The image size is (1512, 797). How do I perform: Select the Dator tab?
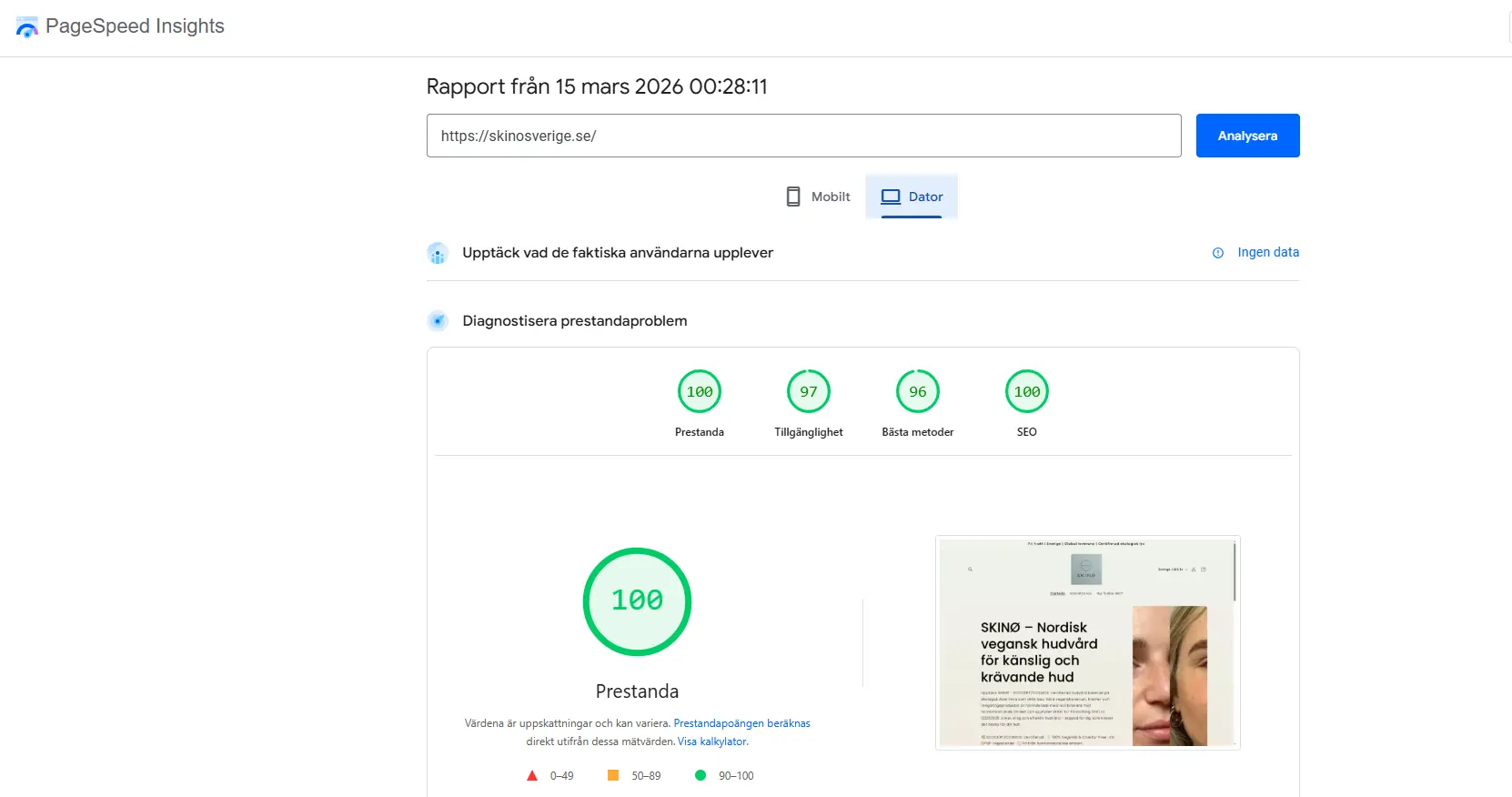[912, 197]
